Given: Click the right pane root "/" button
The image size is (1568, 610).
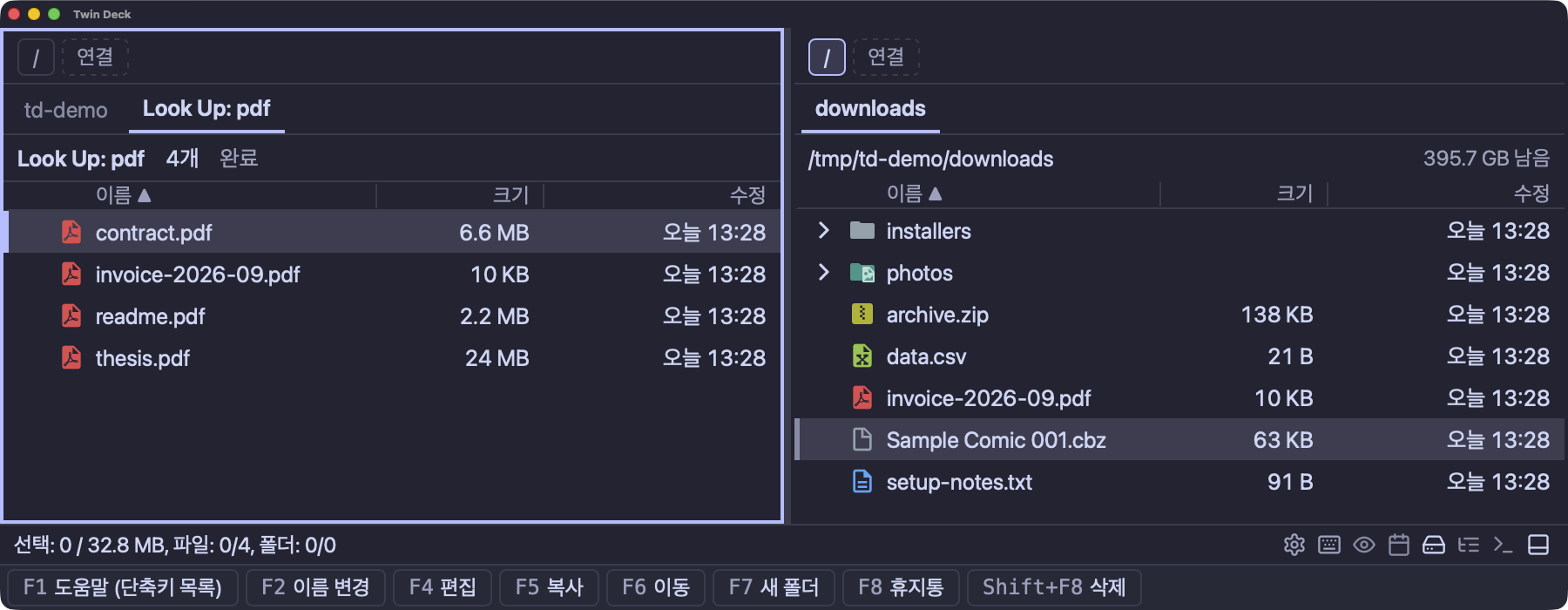Looking at the screenshot, I should (x=827, y=58).
